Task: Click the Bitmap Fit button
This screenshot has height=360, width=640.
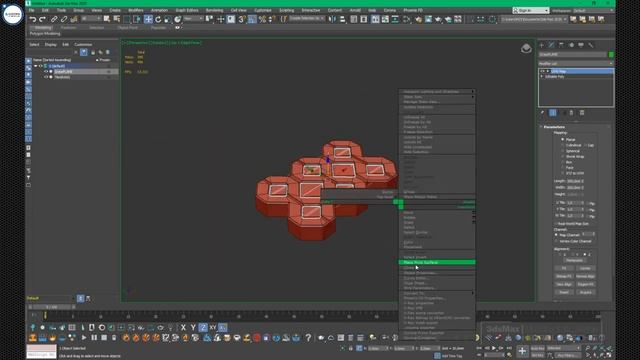Action: 564,276
